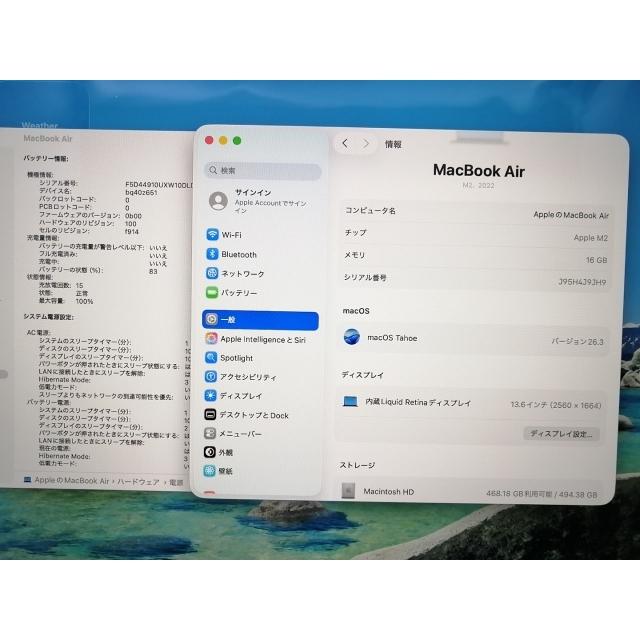The width and height of the screenshot is (640, 640).
Task: Click 電源 in System Information path bar
Action: click(x=176, y=482)
